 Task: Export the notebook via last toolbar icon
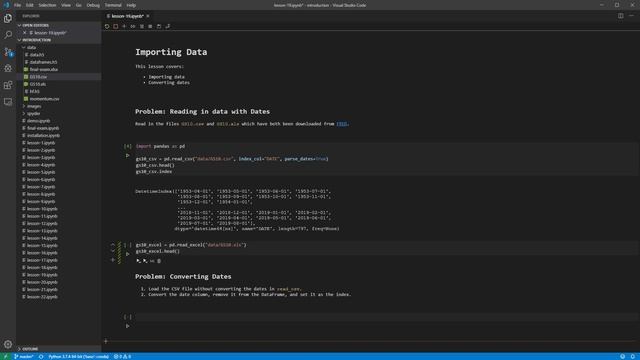tap(168, 26)
